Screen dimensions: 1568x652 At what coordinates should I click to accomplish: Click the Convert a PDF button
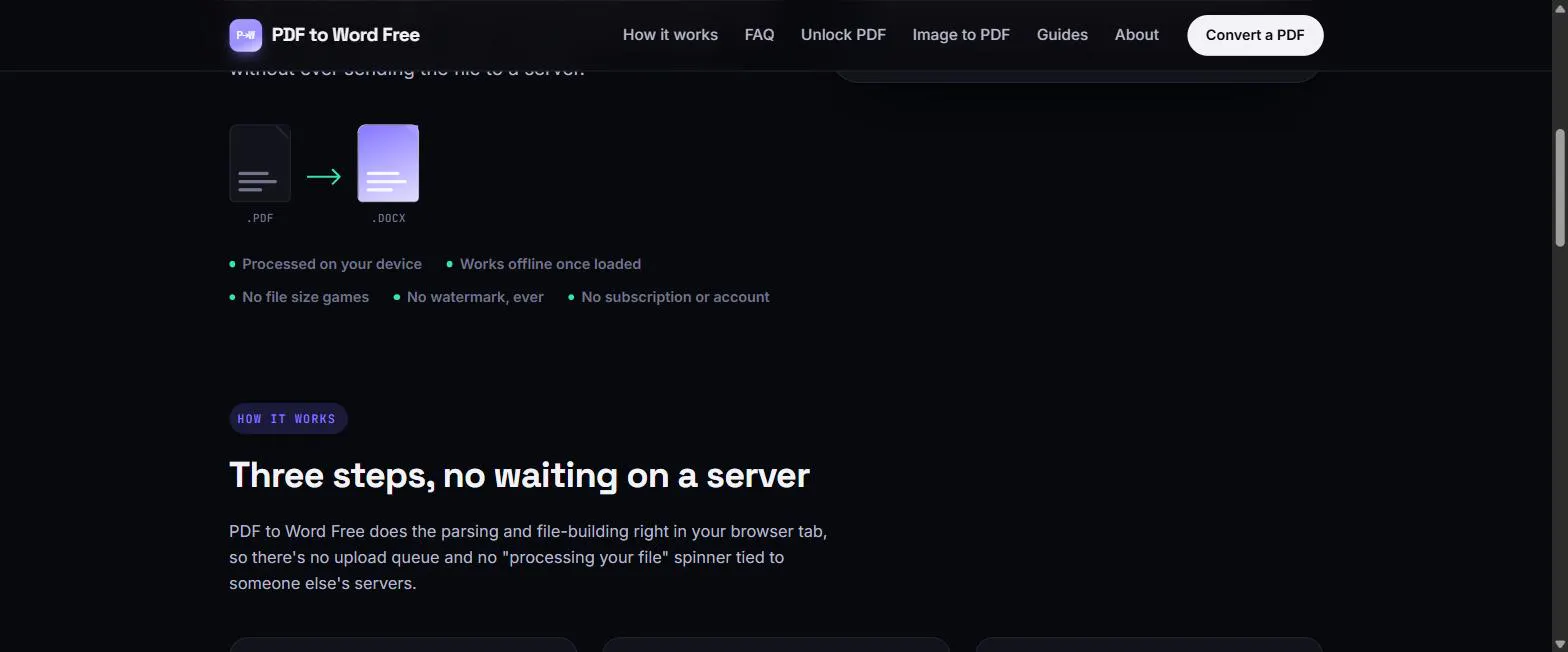click(1255, 35)
